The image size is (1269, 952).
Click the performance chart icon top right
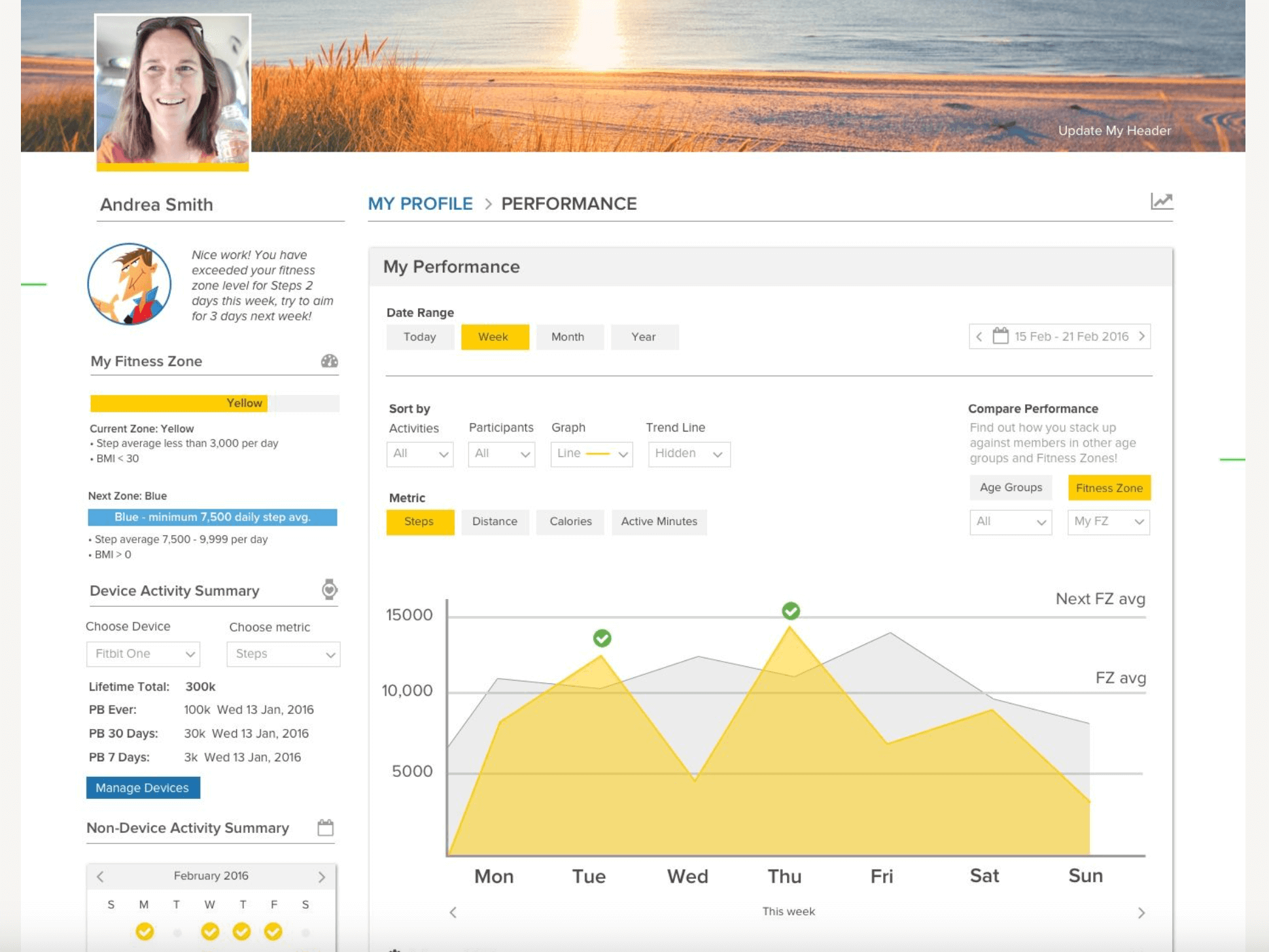coord(1161,201)
